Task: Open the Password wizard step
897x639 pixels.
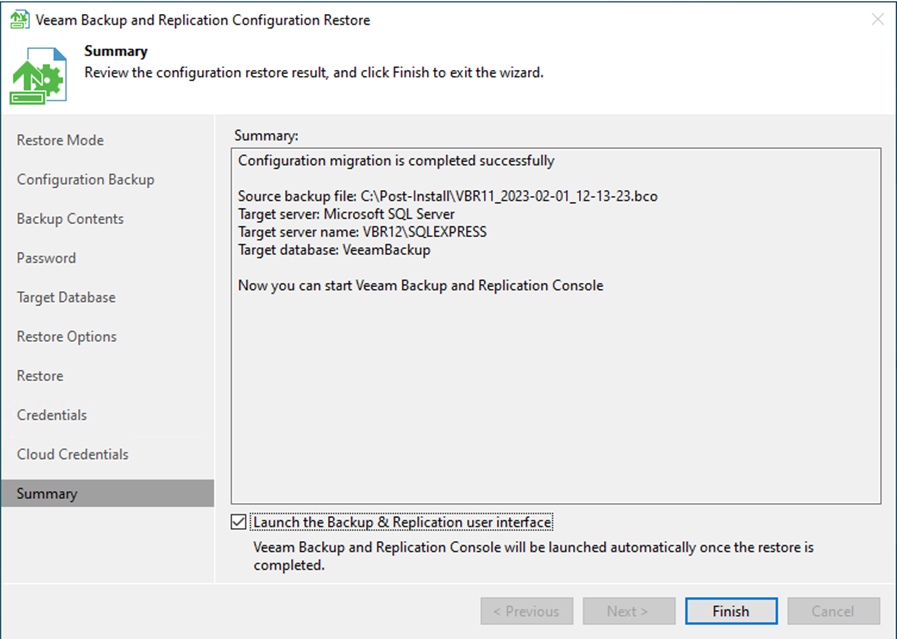Action: coord(46,258)
